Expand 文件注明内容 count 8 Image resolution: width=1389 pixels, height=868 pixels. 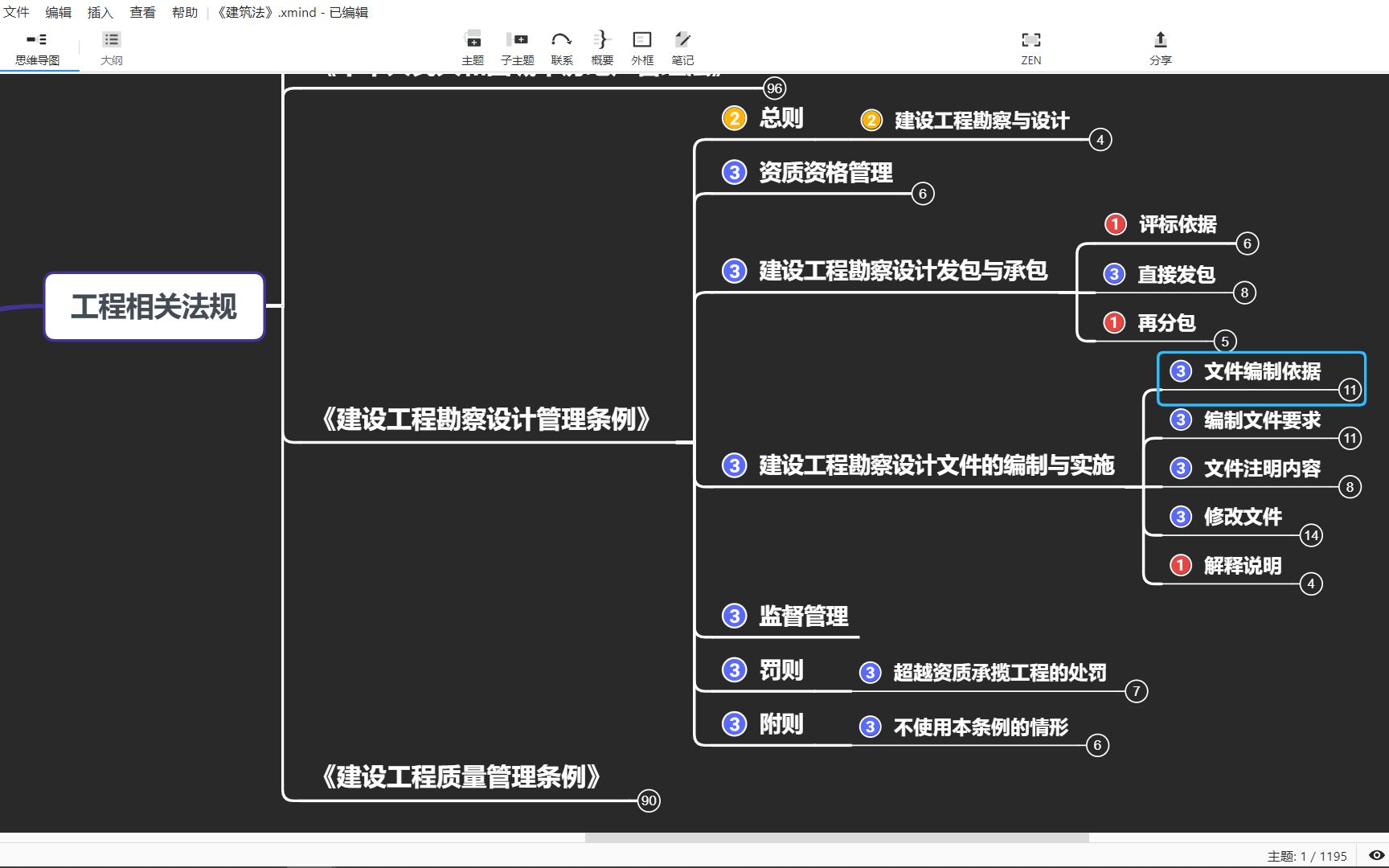click(1350, 487)
